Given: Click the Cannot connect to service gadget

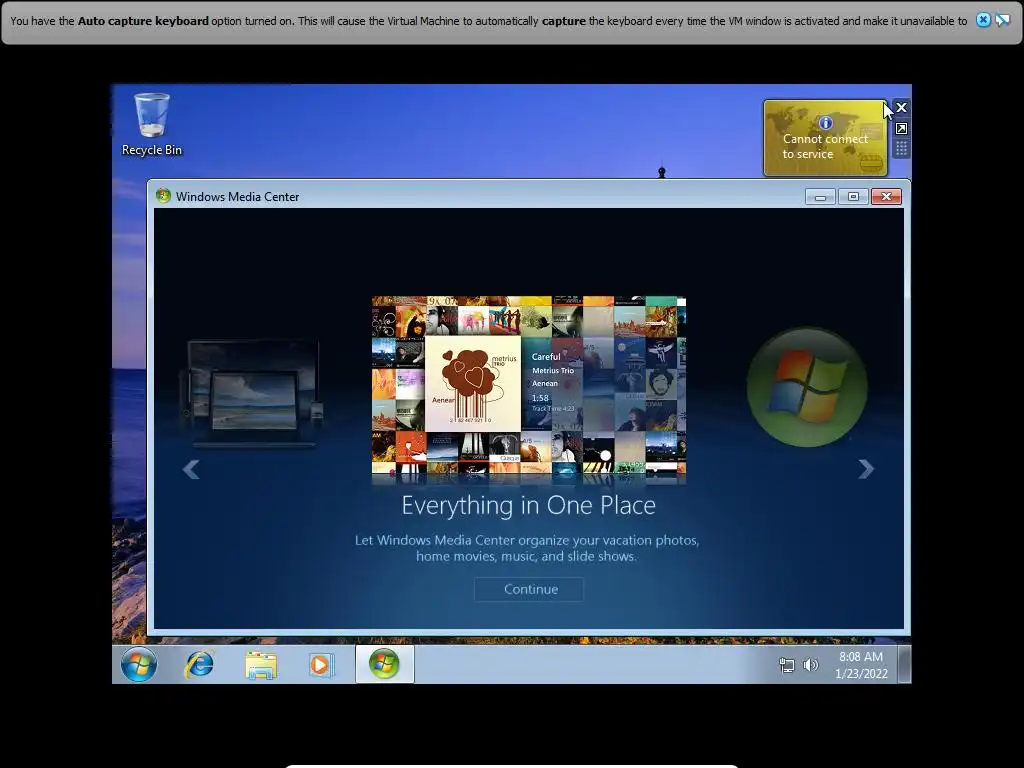Looking at the screenshot, I should [825, 138].
